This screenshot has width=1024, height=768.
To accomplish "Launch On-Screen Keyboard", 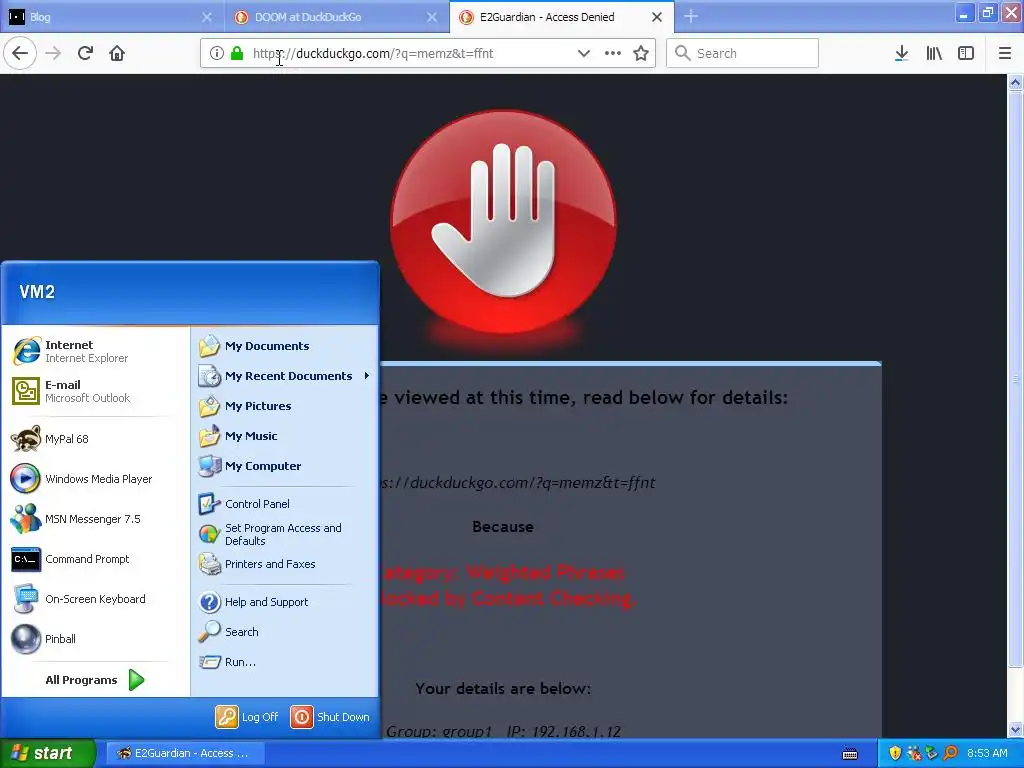I will [x=95, y=599].
